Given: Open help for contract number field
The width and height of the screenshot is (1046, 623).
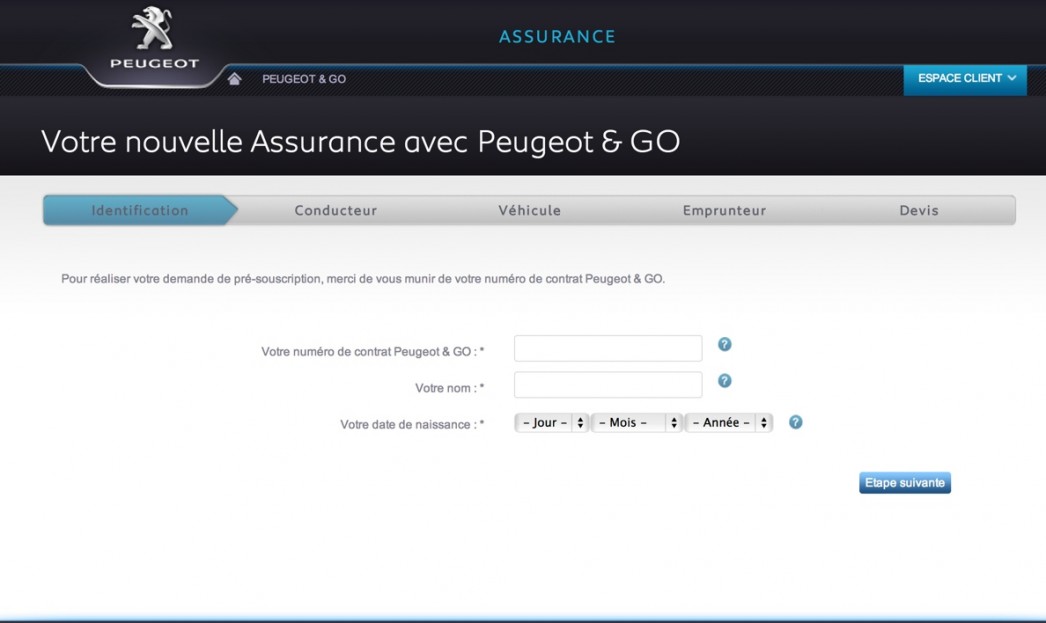Looking at the screenshot, I should [x=724, y=344].
